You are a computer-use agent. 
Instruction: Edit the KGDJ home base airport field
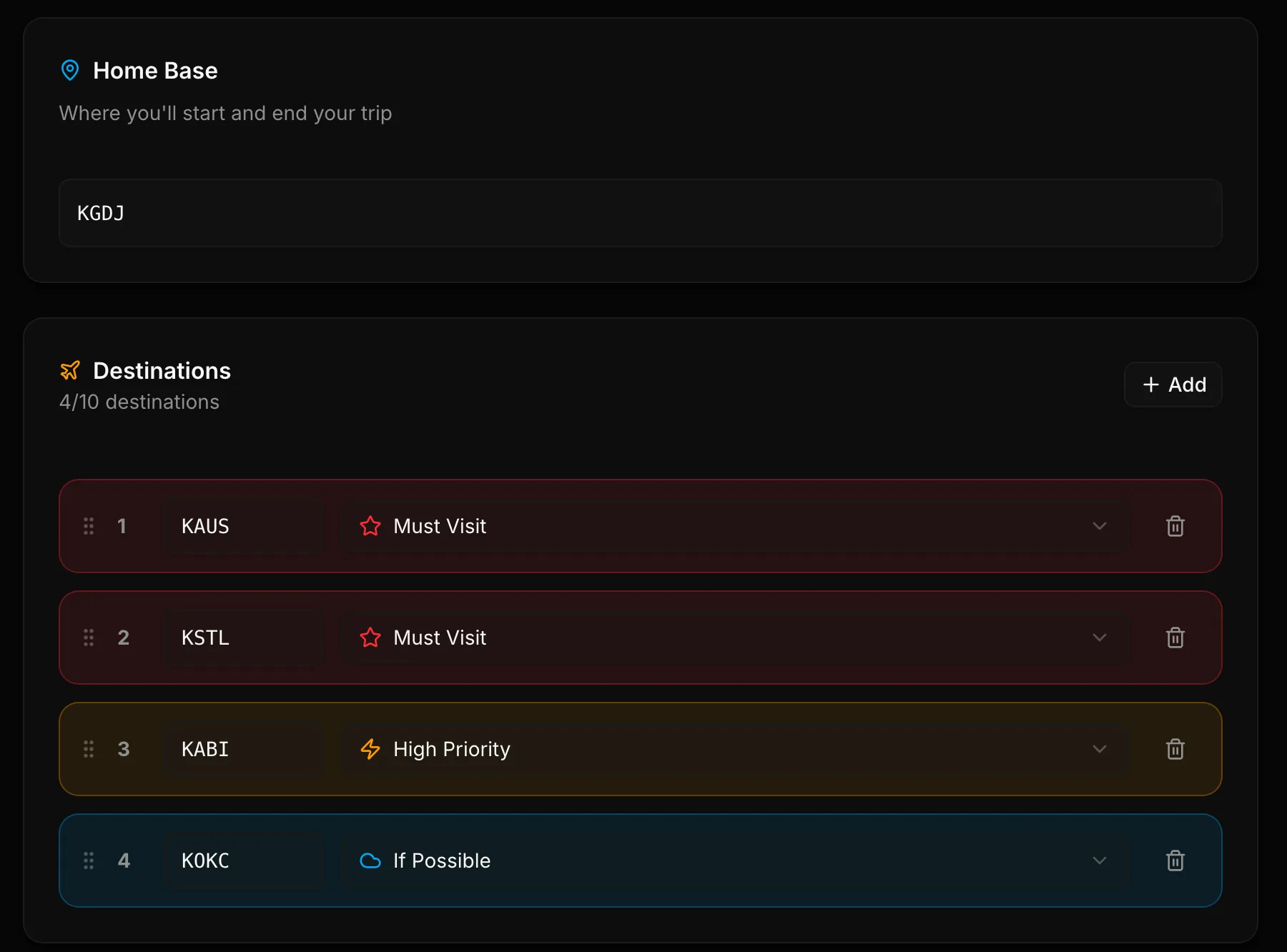[641, 213]
